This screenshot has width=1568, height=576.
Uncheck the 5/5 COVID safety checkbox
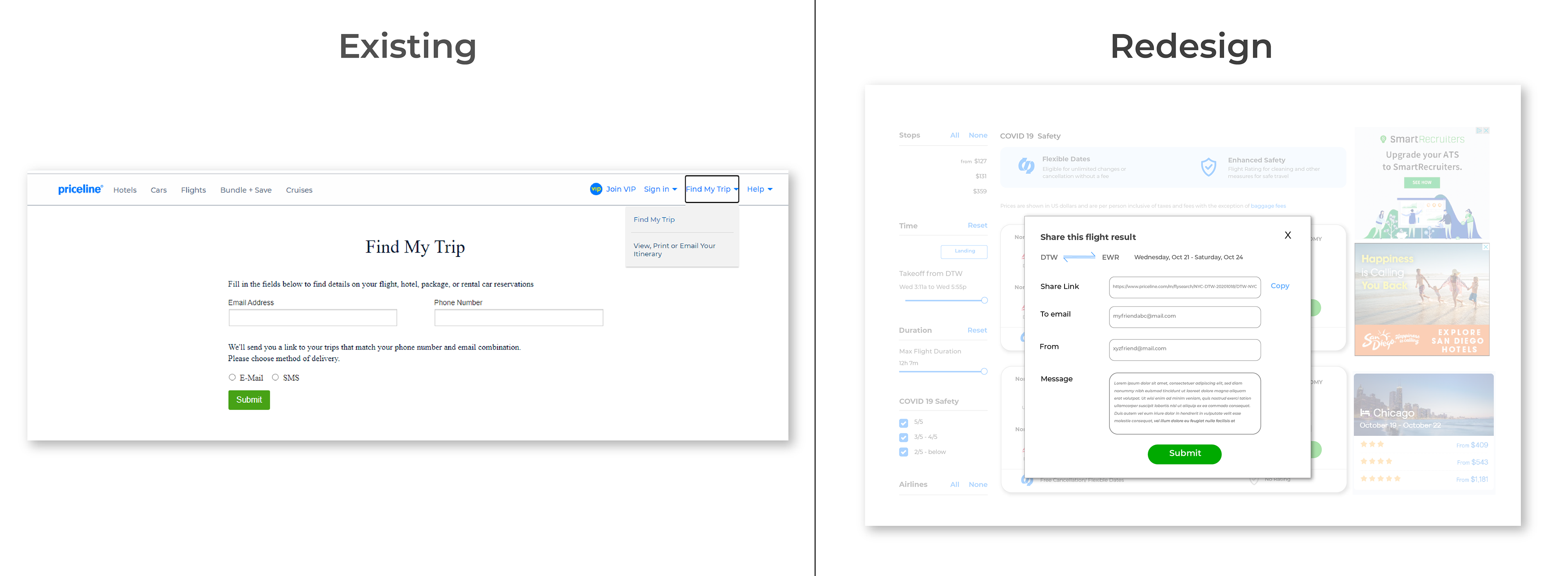pyautogui.click(x=903, y=422)
